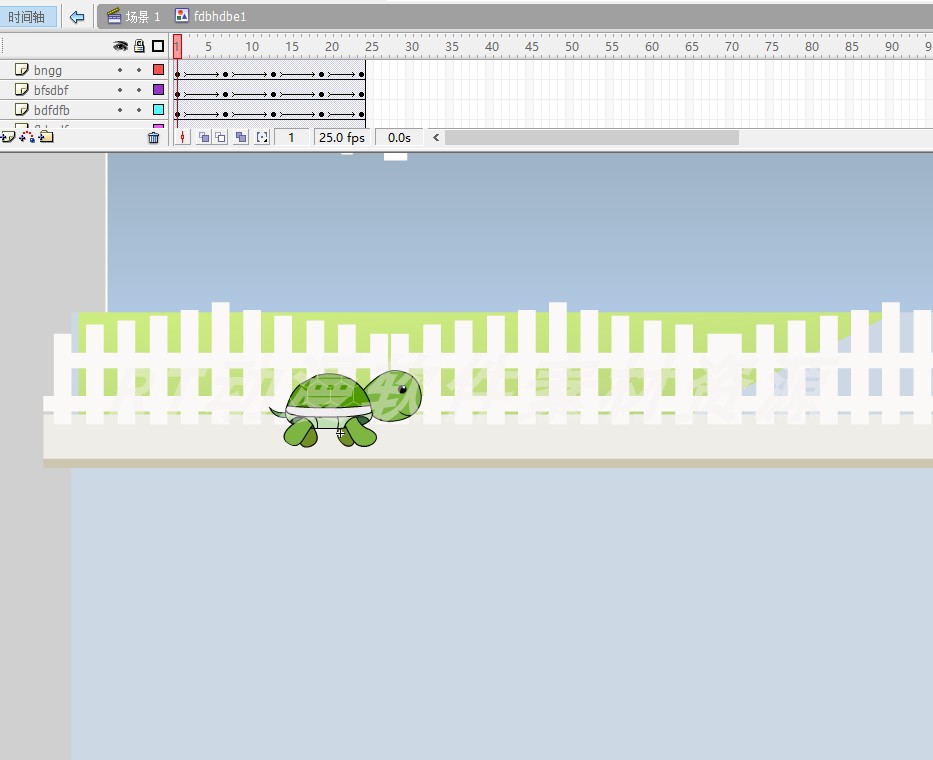This screenshot has width=933, height=760.
Task: Add a motion guide layer
Action: coord(27,137)
